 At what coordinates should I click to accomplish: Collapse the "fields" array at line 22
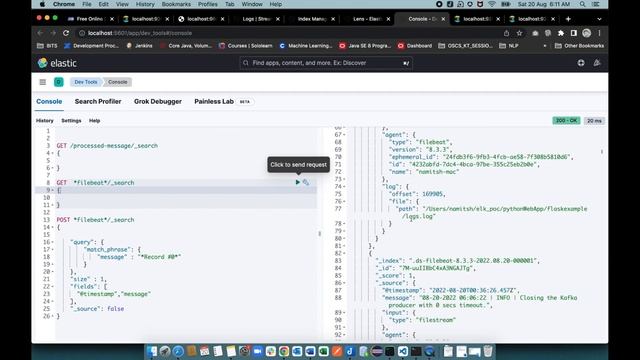coord(53,287)
